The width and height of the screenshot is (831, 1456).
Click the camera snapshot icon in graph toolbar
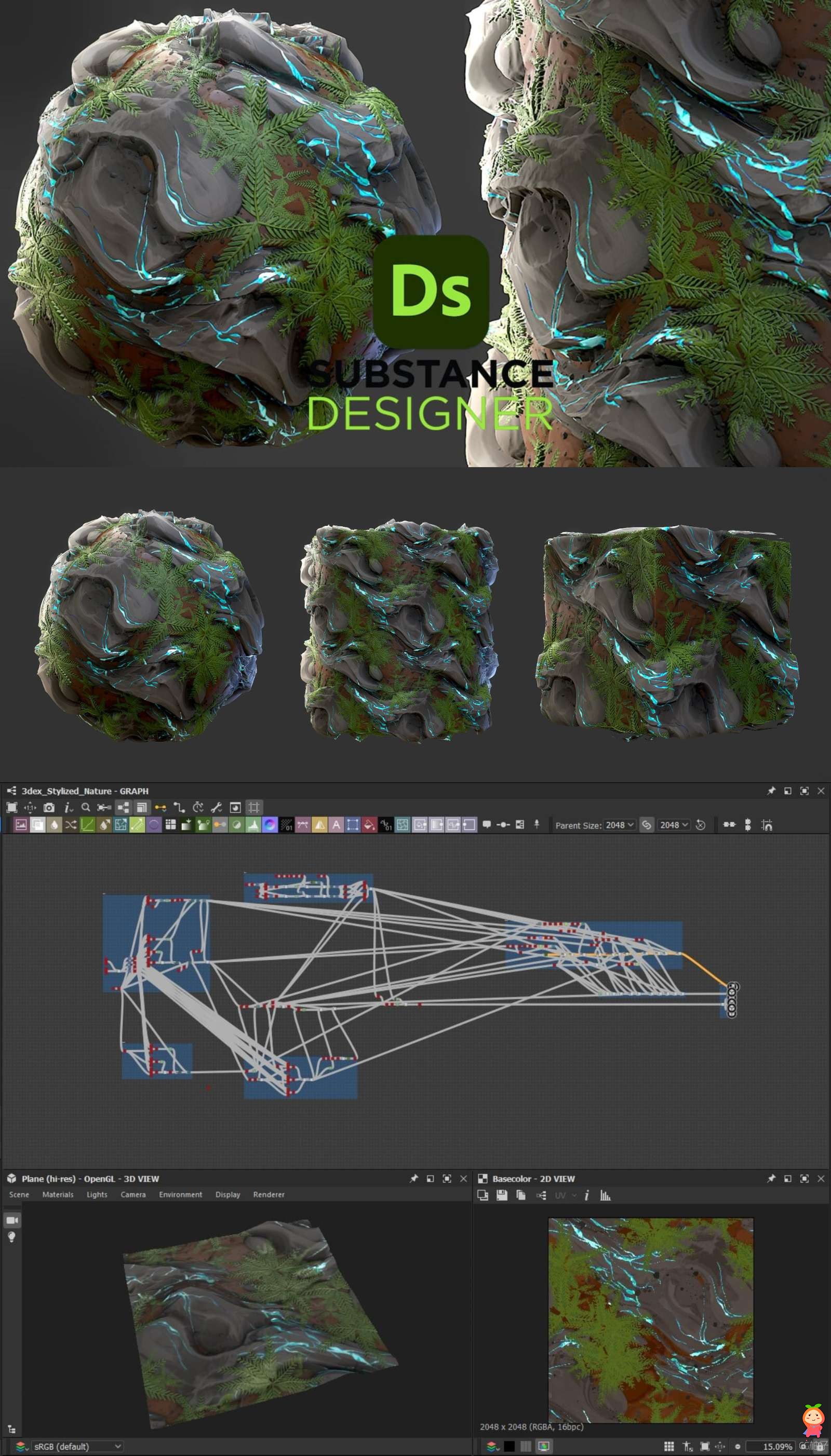[49, 808]
